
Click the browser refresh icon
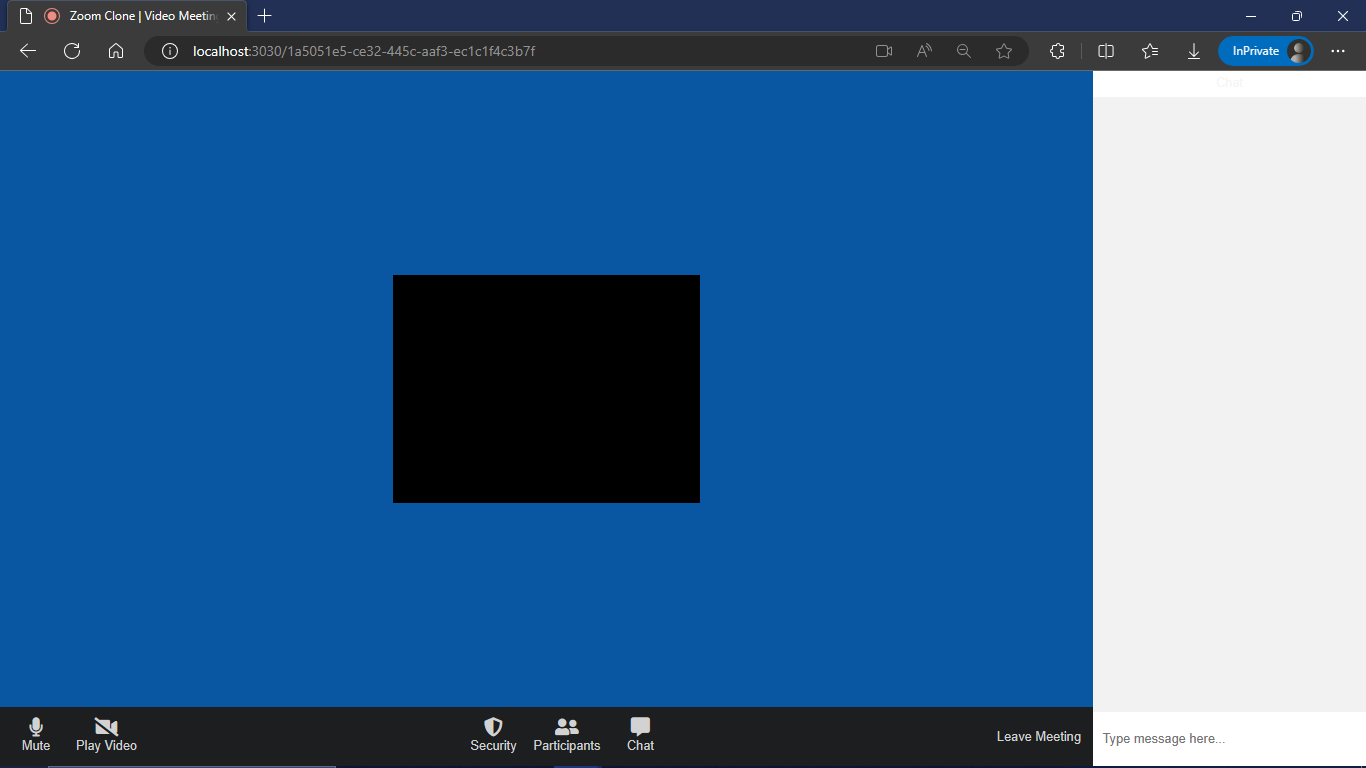click(x=71, y=50)
